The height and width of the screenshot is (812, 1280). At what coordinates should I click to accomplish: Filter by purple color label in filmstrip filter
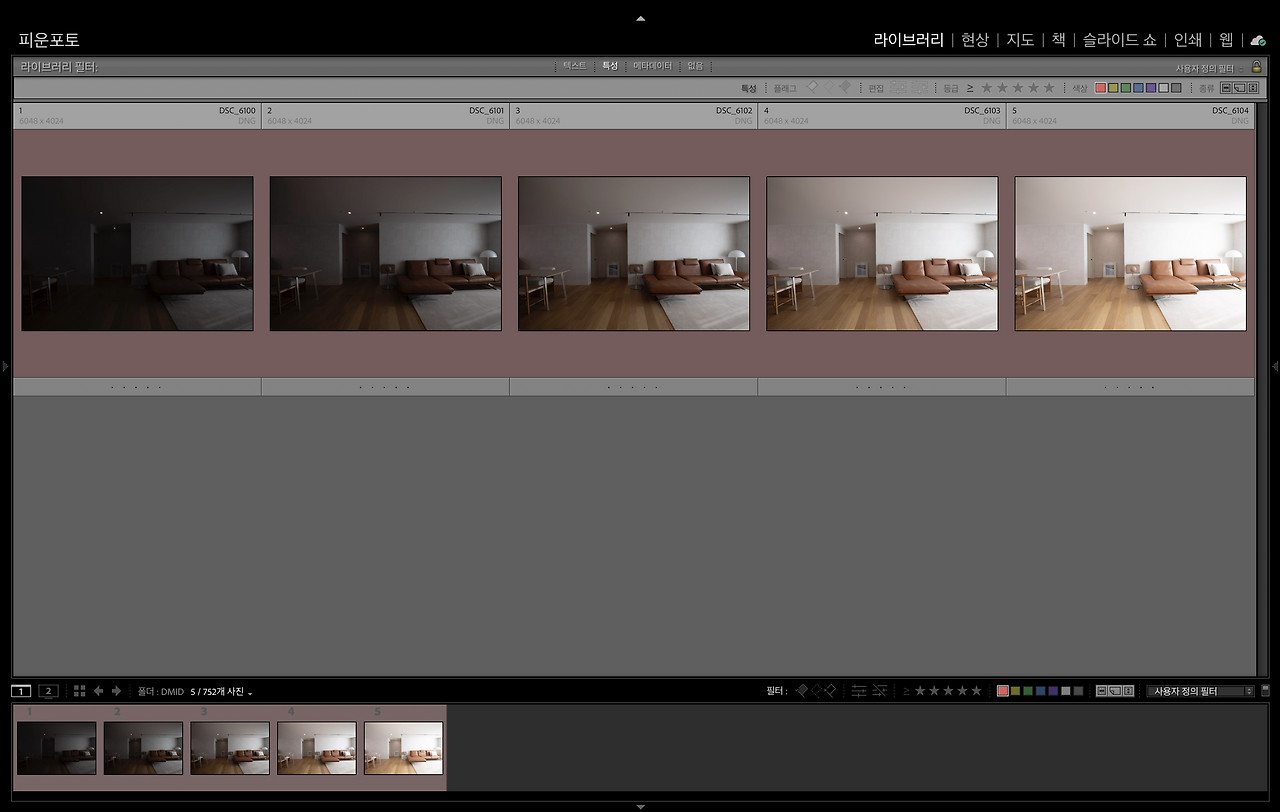point(1053,691)
